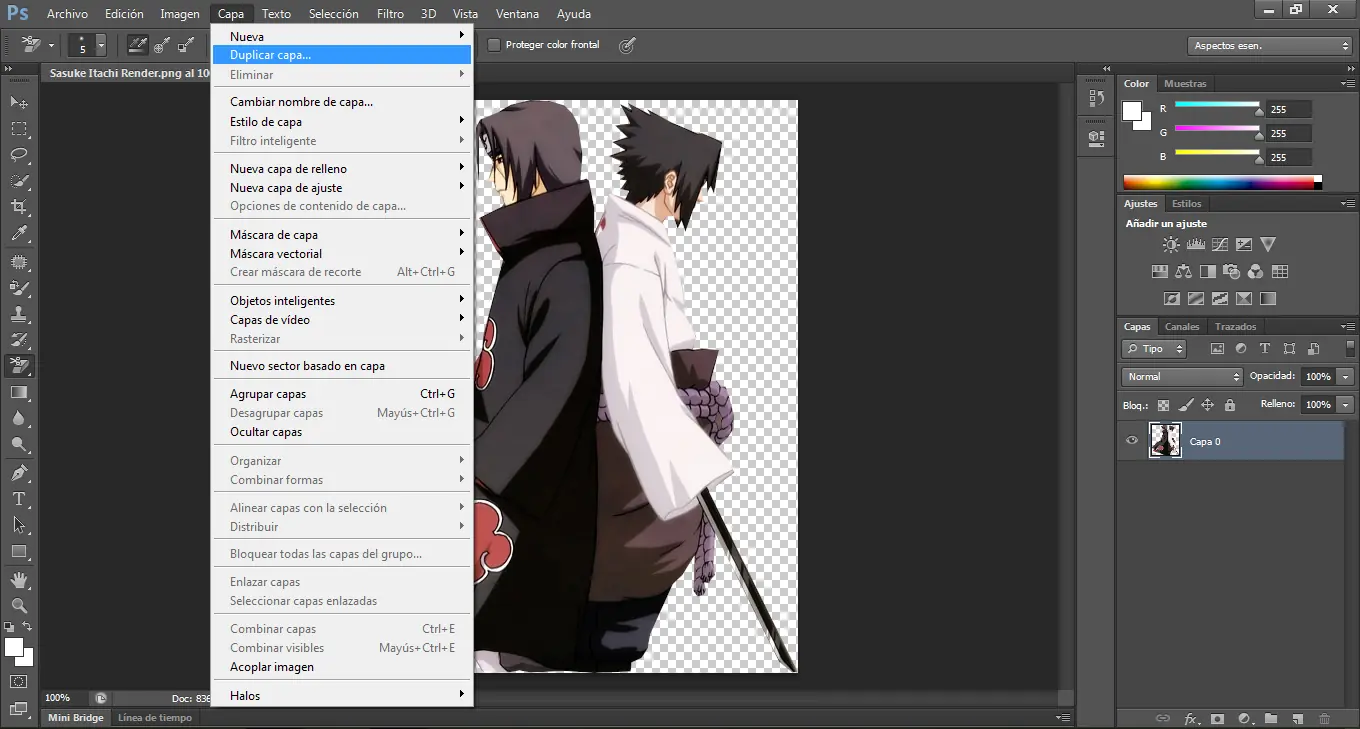Toggle lock all padlock icon
Image resolution: width=1360 pixels, height=729 pixels.
click(1230, 405)
